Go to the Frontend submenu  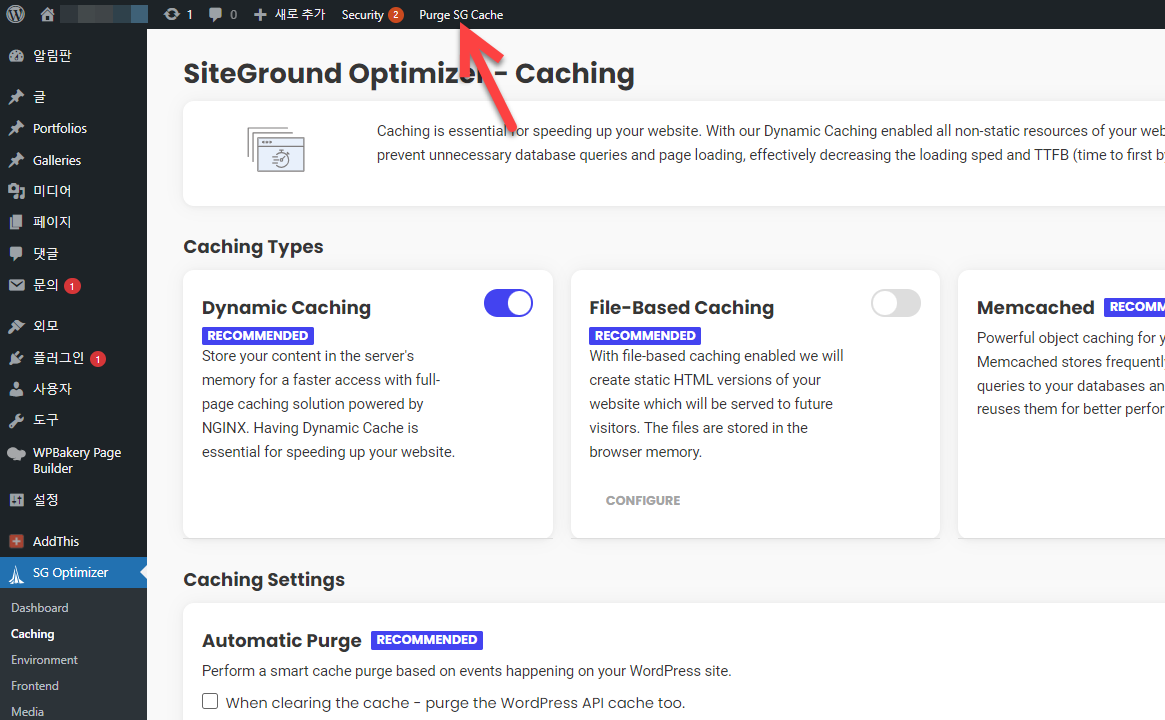click(35, 686)
